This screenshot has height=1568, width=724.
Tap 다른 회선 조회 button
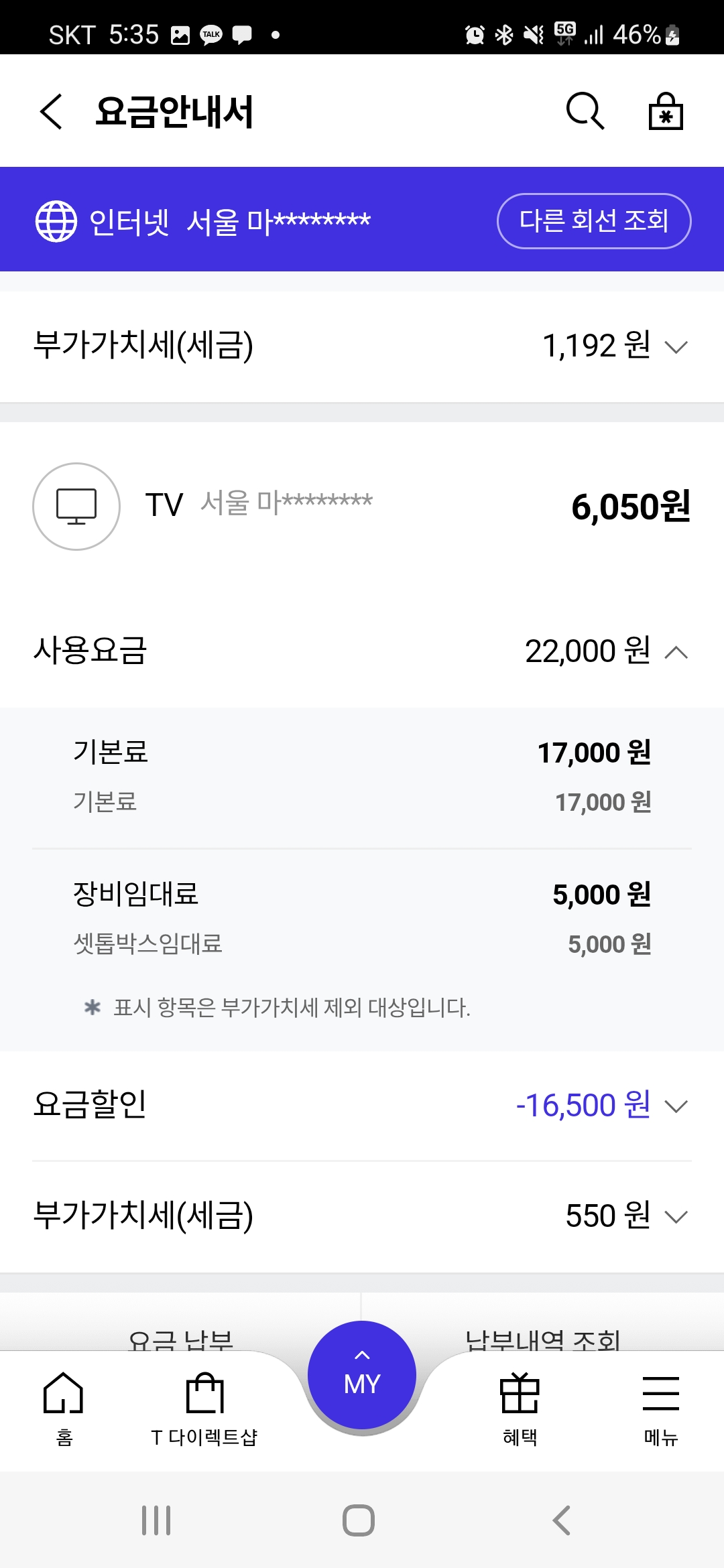point(594,221)
